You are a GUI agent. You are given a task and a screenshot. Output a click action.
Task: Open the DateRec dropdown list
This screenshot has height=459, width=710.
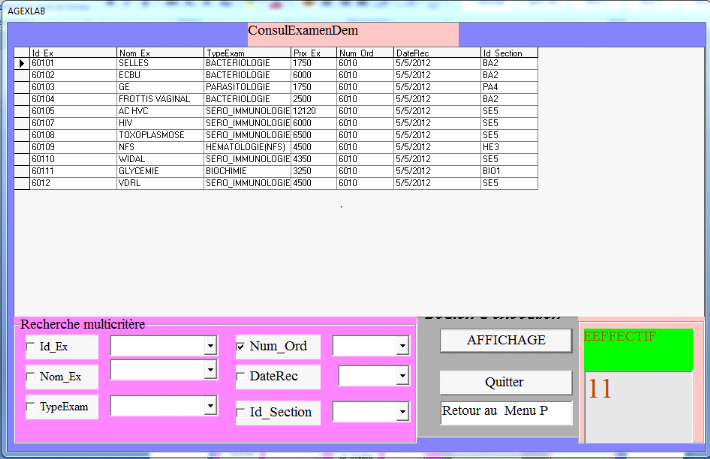pos(402,376)
